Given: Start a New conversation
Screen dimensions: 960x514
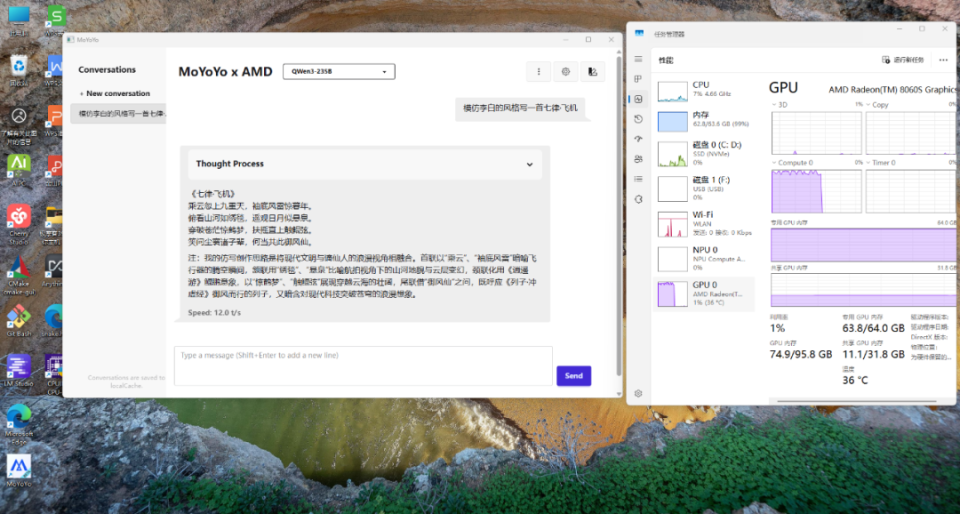Looking at the screenshot, I should pyautogui.click(x=114, y=94).
